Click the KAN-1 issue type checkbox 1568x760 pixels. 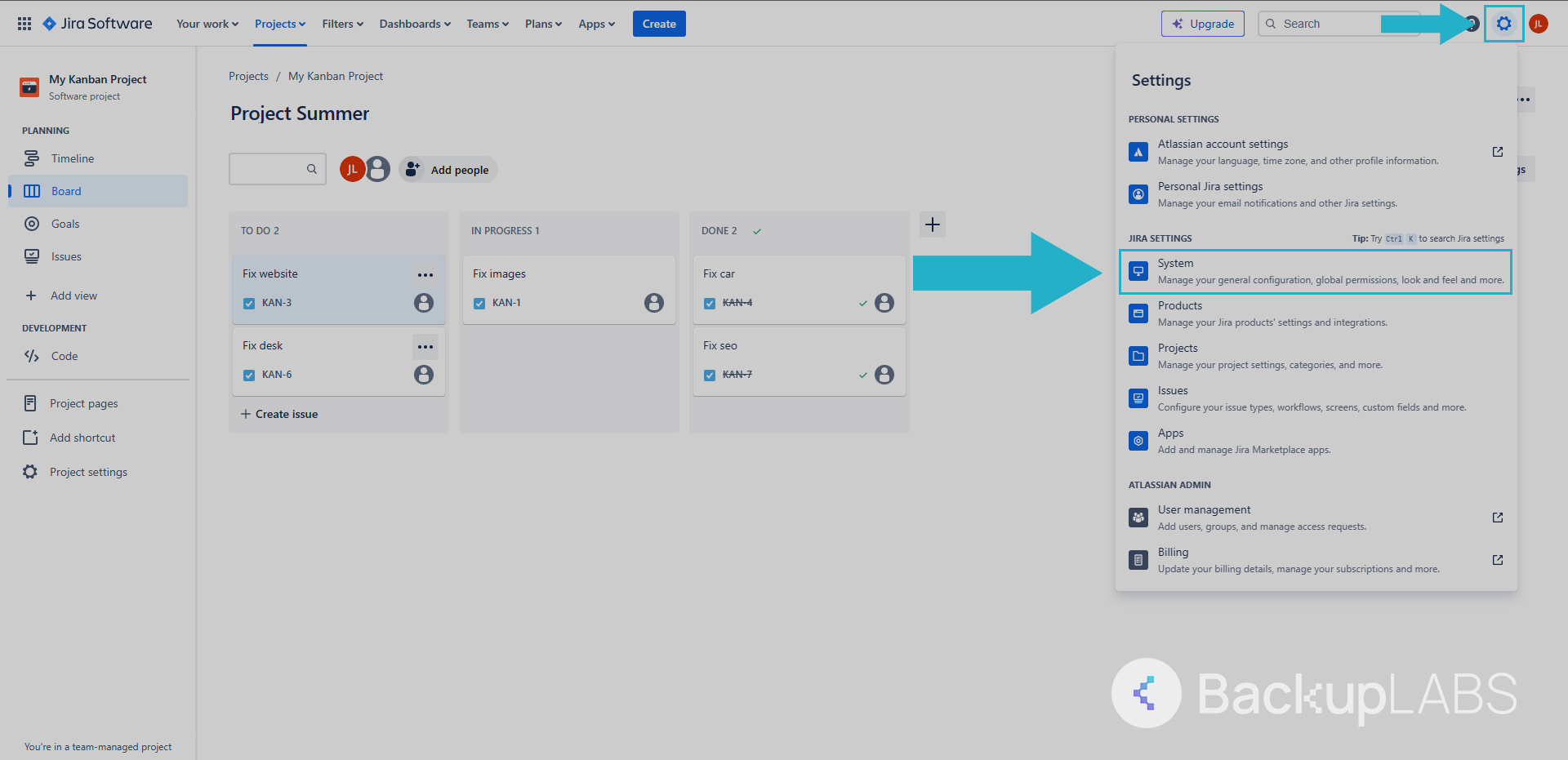pos(479,304)
